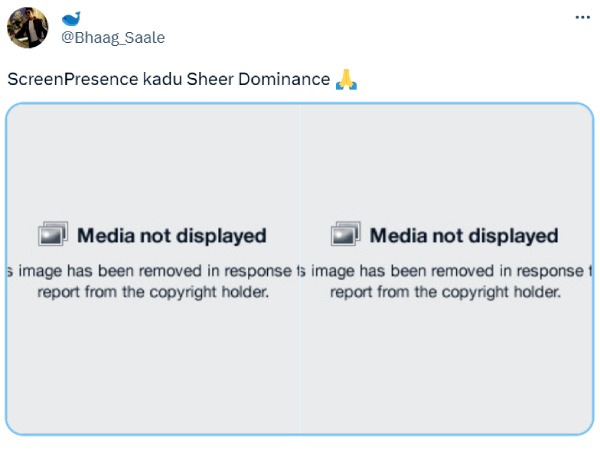
Task: Click the word Sheer in the tweet
Action: (x=210, y=79)
